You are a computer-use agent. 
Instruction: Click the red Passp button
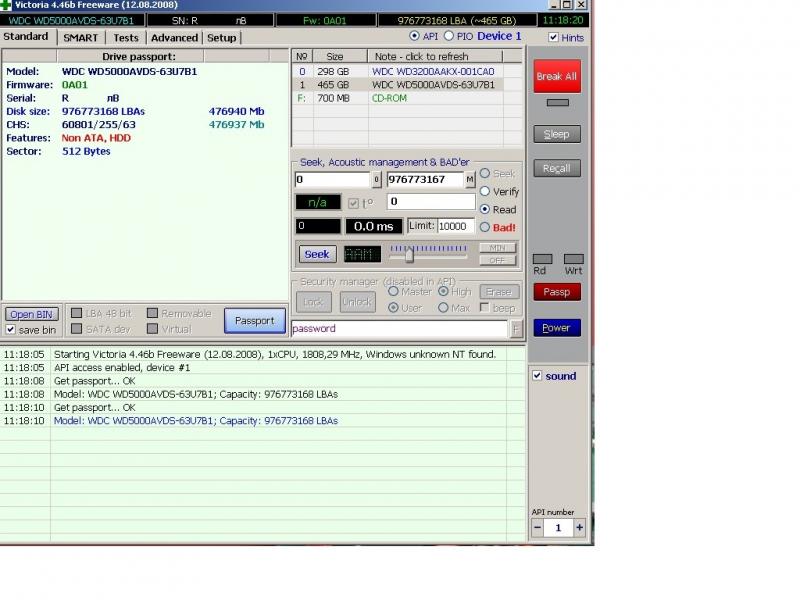click(x=557, y=292)
